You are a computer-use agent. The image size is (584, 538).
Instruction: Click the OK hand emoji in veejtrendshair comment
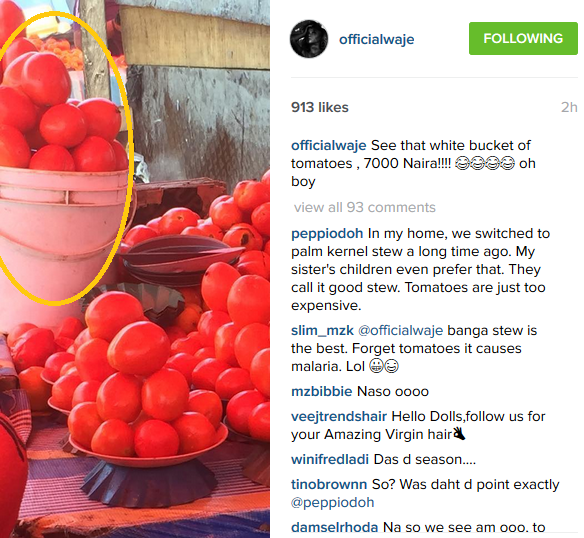[459, 434]
